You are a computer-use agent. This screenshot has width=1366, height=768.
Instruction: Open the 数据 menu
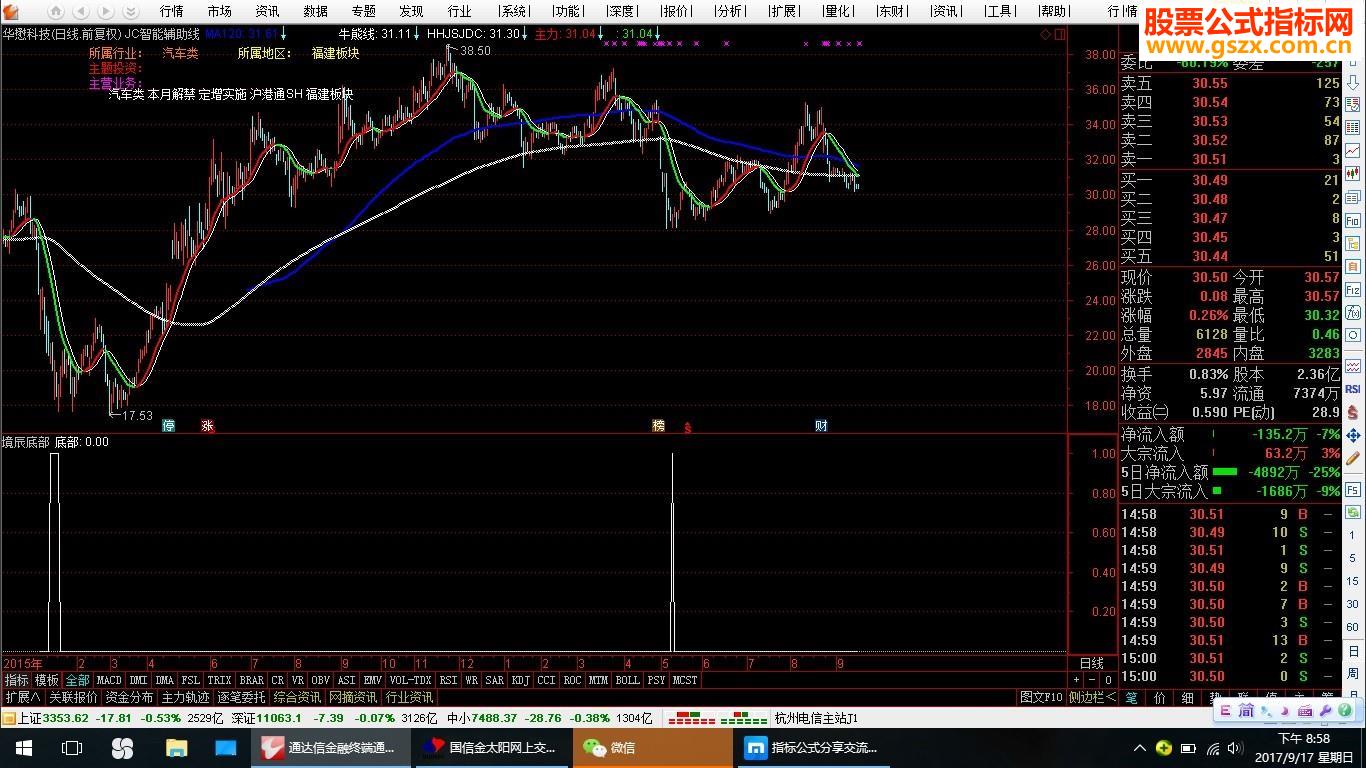tap(315, 11)
